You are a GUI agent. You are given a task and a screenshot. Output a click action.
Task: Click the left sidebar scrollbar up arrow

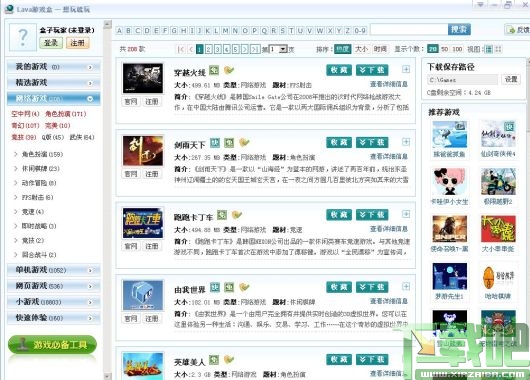click(x=108, y=24)
